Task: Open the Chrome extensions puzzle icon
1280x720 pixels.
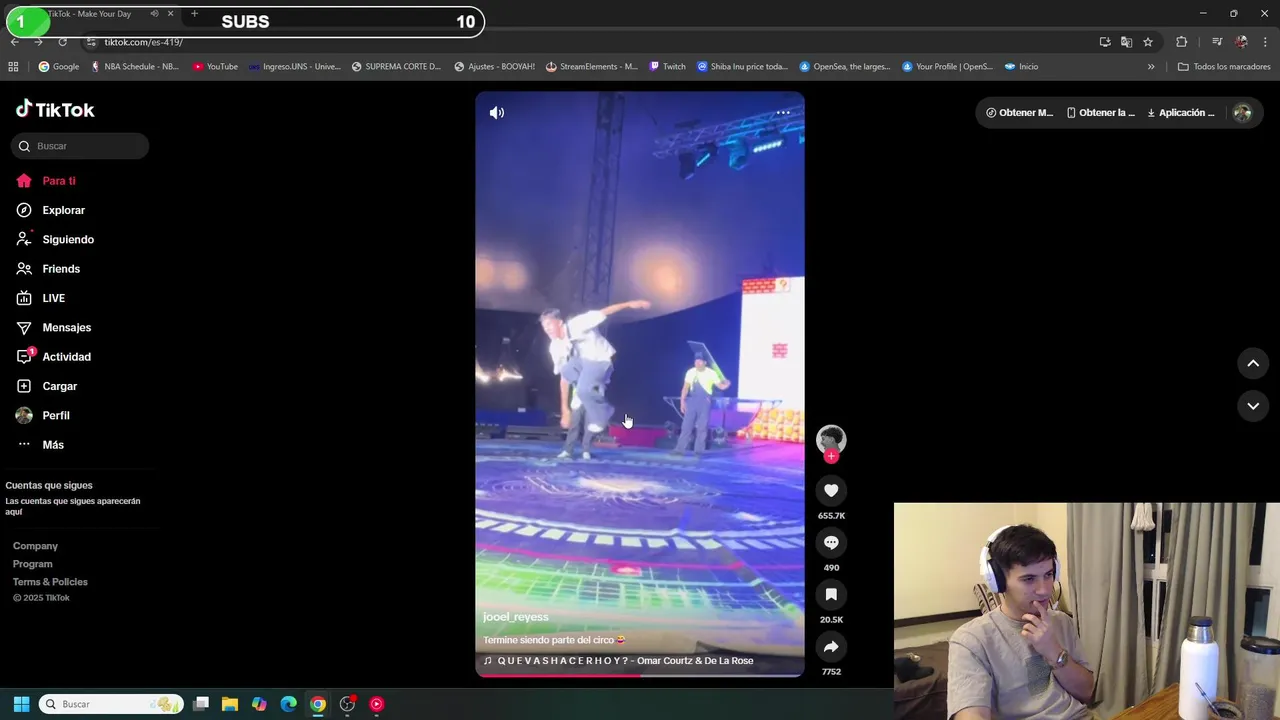Action: (x=1181, y=42)
